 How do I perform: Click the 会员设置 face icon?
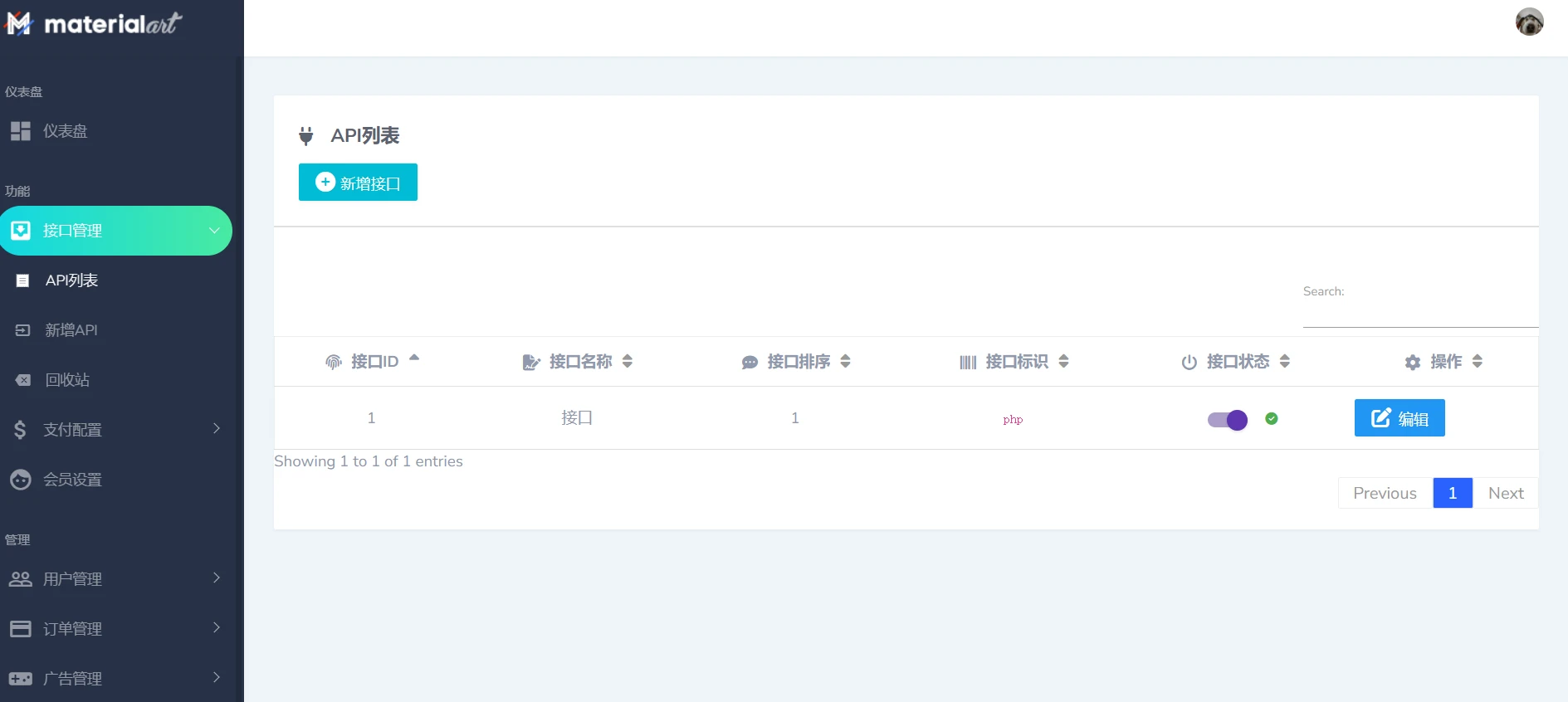tap(21, 480)
